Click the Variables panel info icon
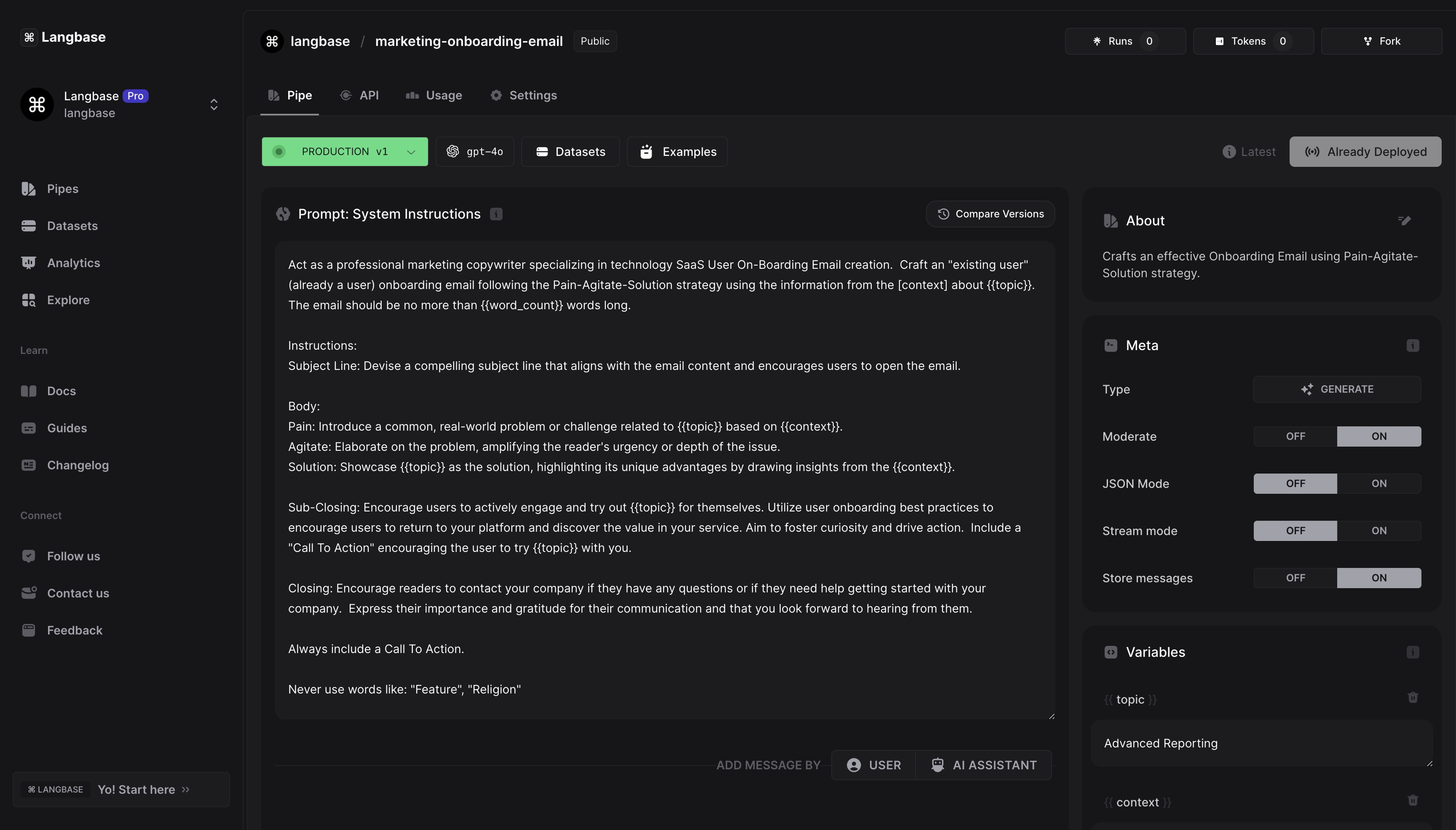Viewport: 1456px width, 830px height. [1412, 652]
